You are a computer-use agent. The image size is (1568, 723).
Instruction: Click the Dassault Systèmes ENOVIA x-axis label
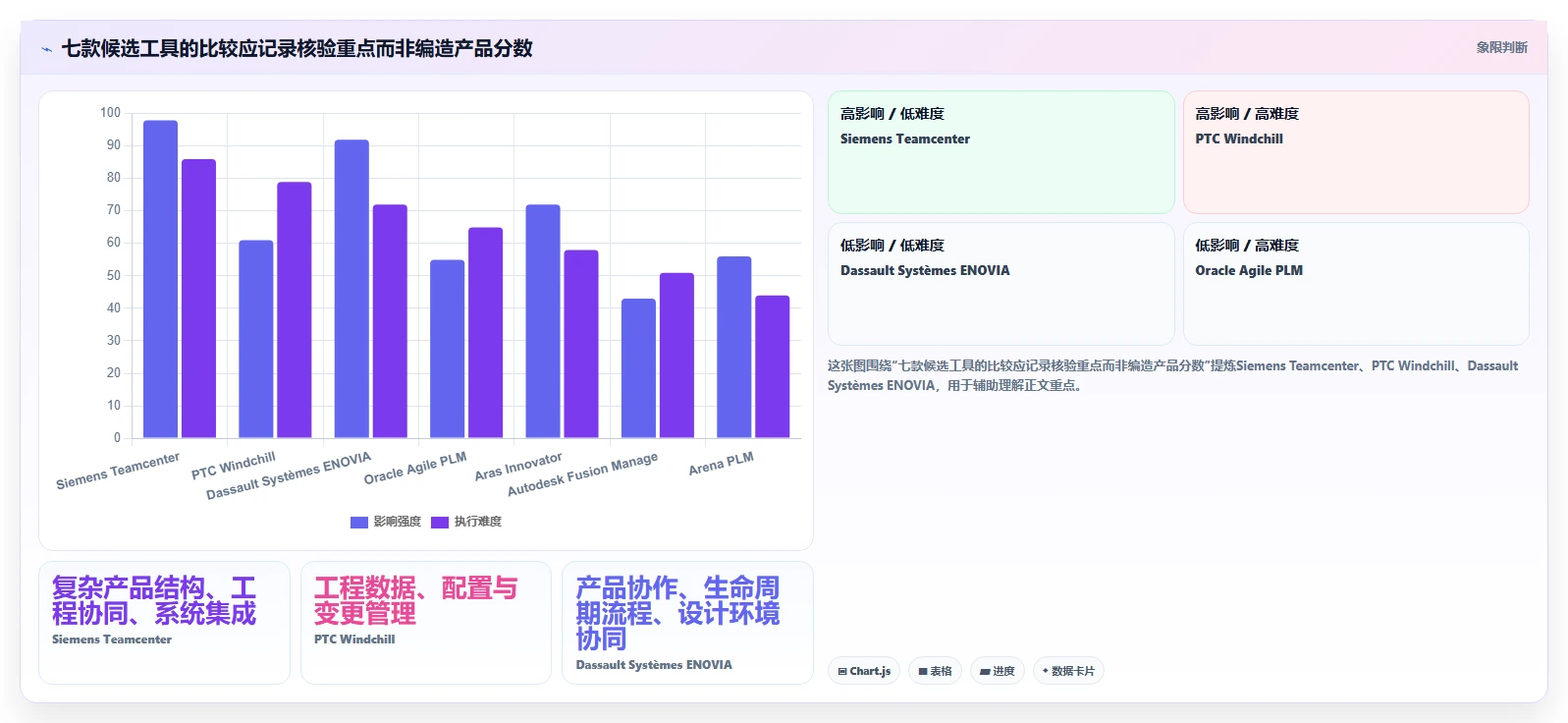click(289, 475)
